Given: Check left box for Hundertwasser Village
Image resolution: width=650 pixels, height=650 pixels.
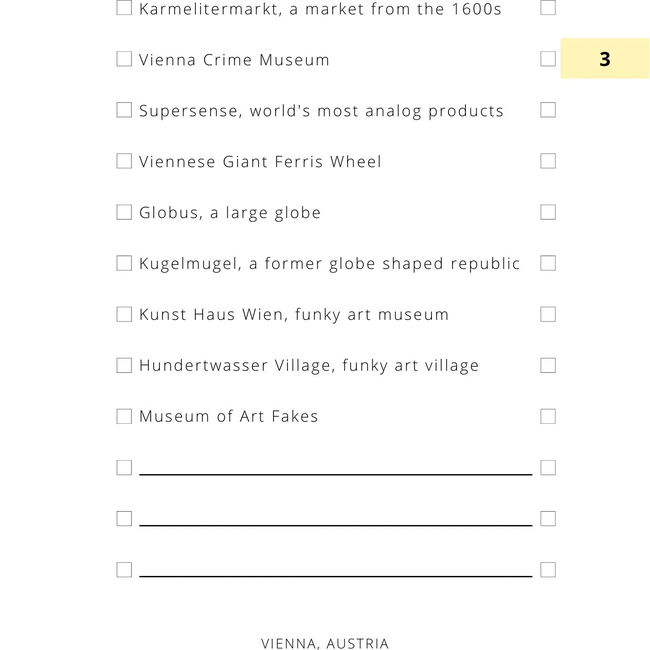Looking at the screenshot, I should (124, 366).
